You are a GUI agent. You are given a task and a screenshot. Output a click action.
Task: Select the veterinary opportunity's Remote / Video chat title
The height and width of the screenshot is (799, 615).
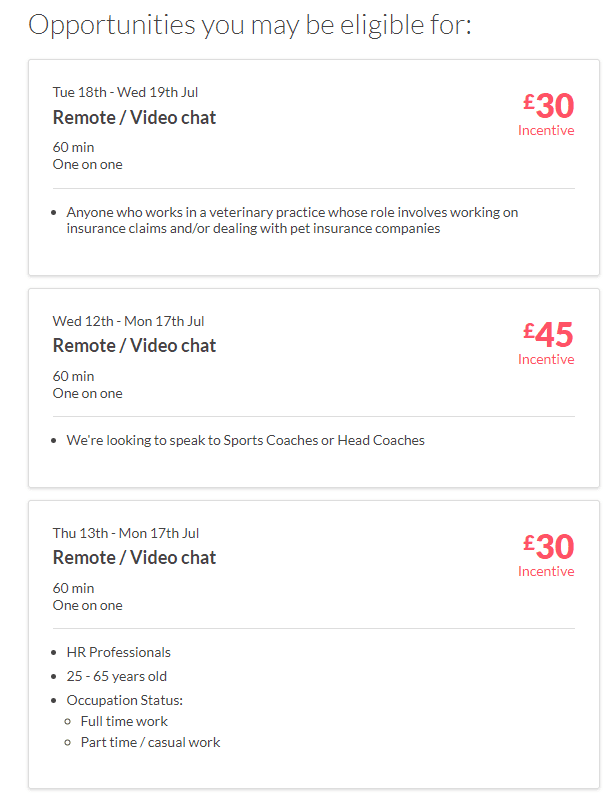click(x=134, y=117)
